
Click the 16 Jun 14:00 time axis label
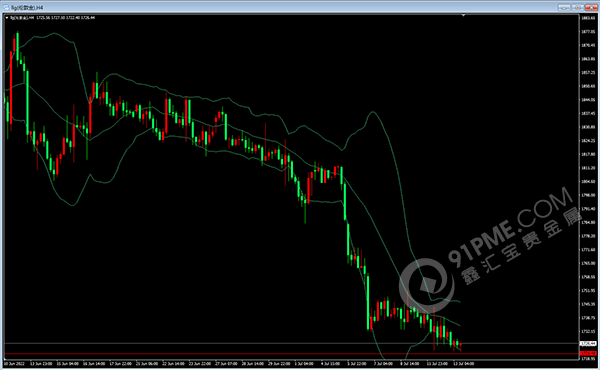pos(94,364)
